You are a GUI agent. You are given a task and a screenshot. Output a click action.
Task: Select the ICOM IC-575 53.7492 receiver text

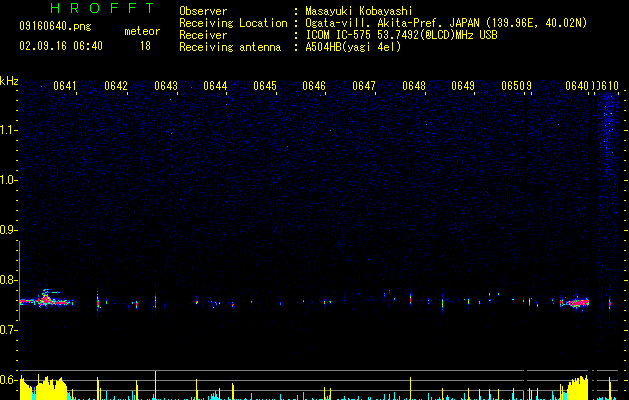point(401,35)
